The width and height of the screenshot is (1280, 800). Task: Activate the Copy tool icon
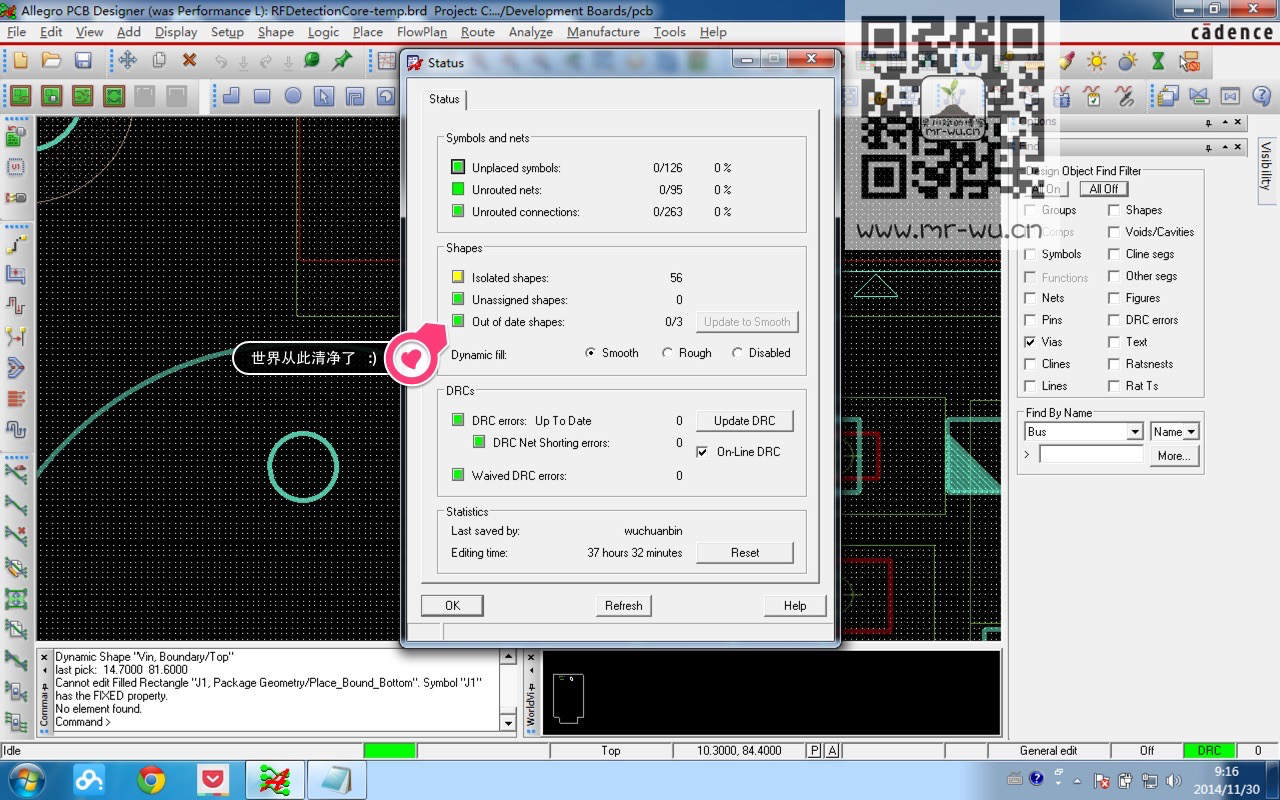click(x=159, y=61)
